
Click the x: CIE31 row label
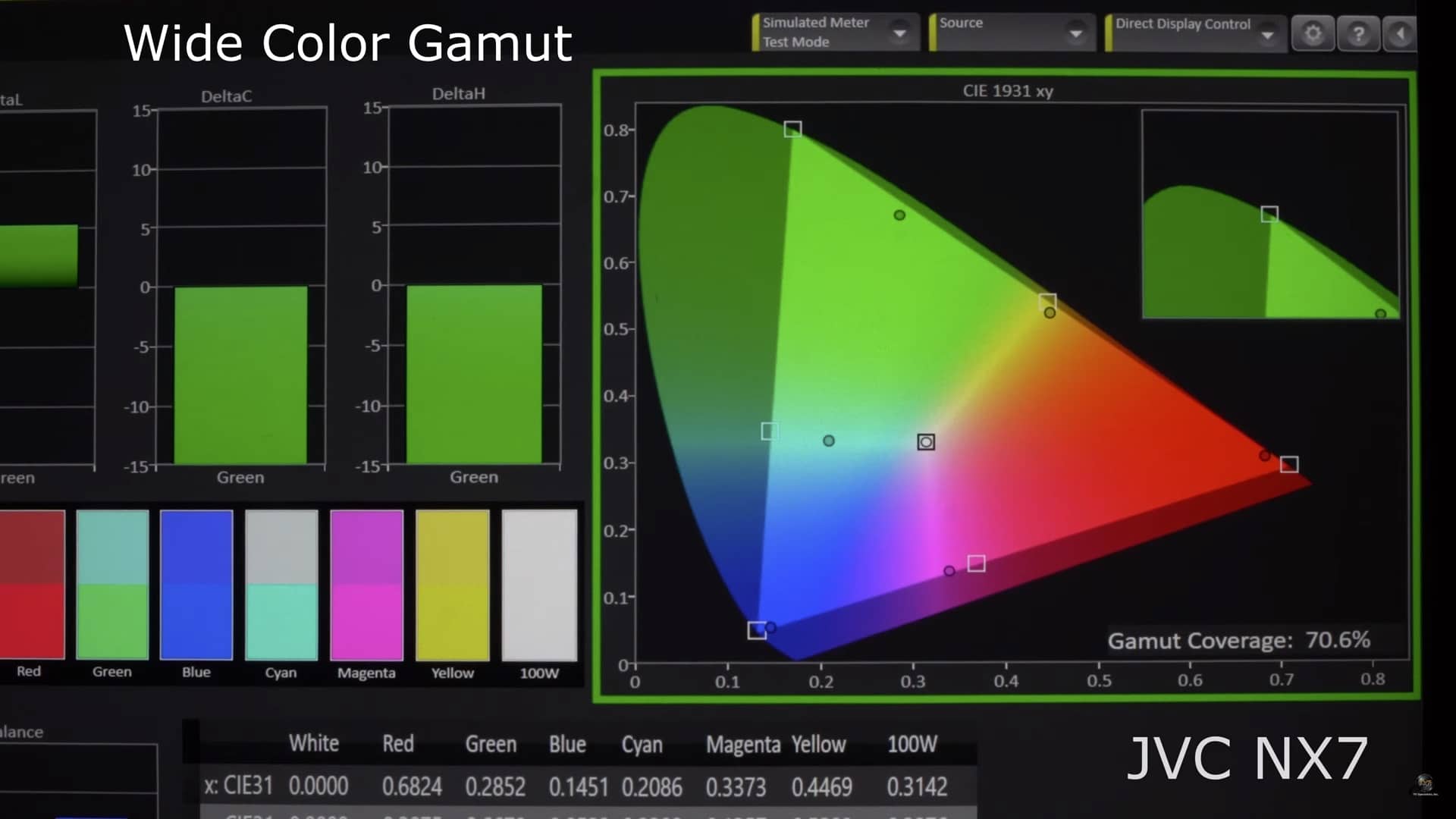pos(238,786)
